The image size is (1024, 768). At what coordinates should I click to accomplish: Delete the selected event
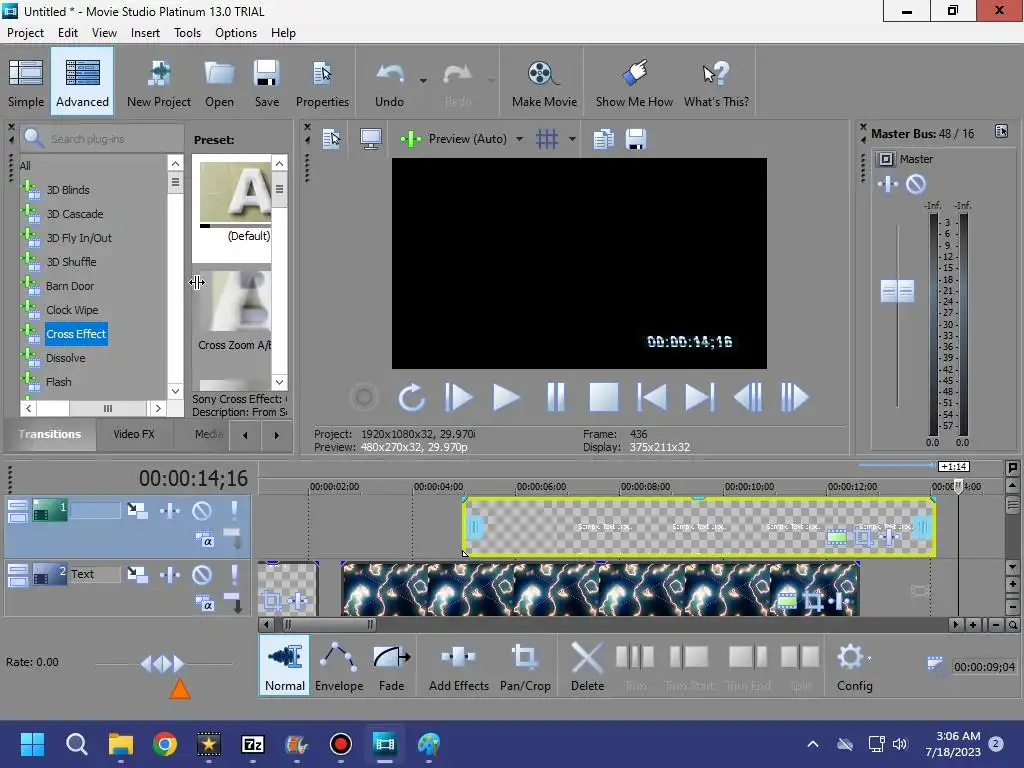click(x=587, y=665)
